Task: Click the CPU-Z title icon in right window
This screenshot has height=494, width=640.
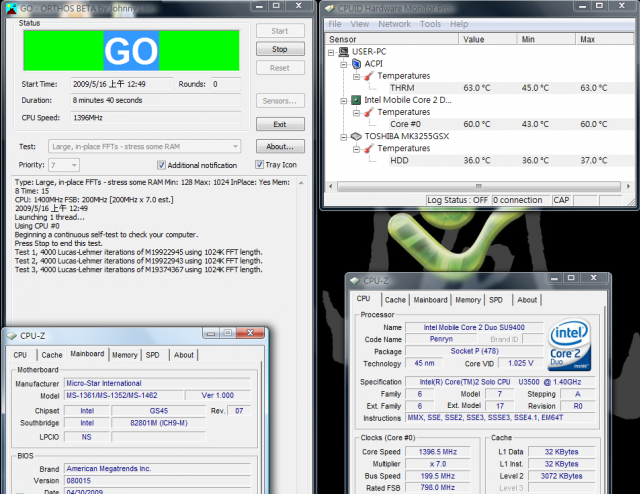Action: click(355, 281)
